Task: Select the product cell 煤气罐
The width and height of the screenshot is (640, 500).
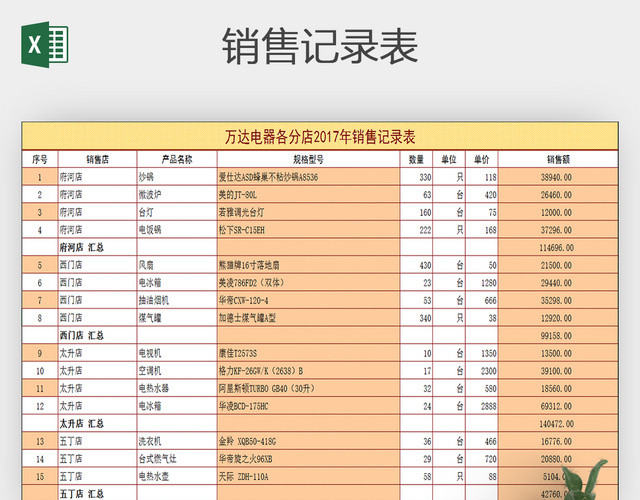Action: (x=177, y=318)
